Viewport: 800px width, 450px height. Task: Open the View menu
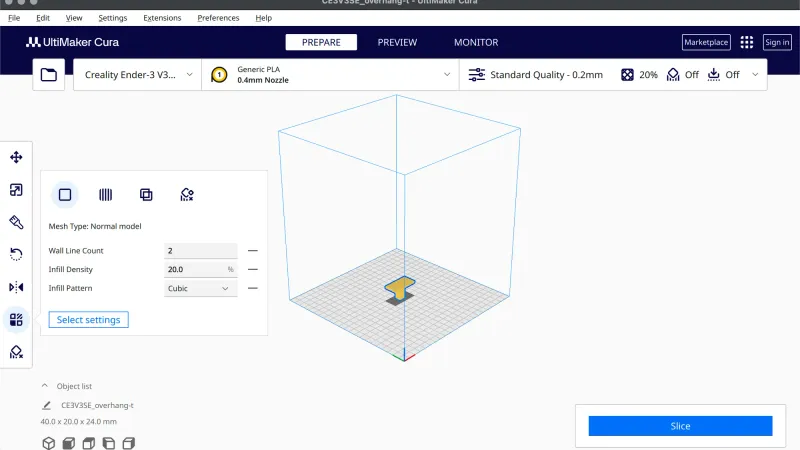(74, 18)
